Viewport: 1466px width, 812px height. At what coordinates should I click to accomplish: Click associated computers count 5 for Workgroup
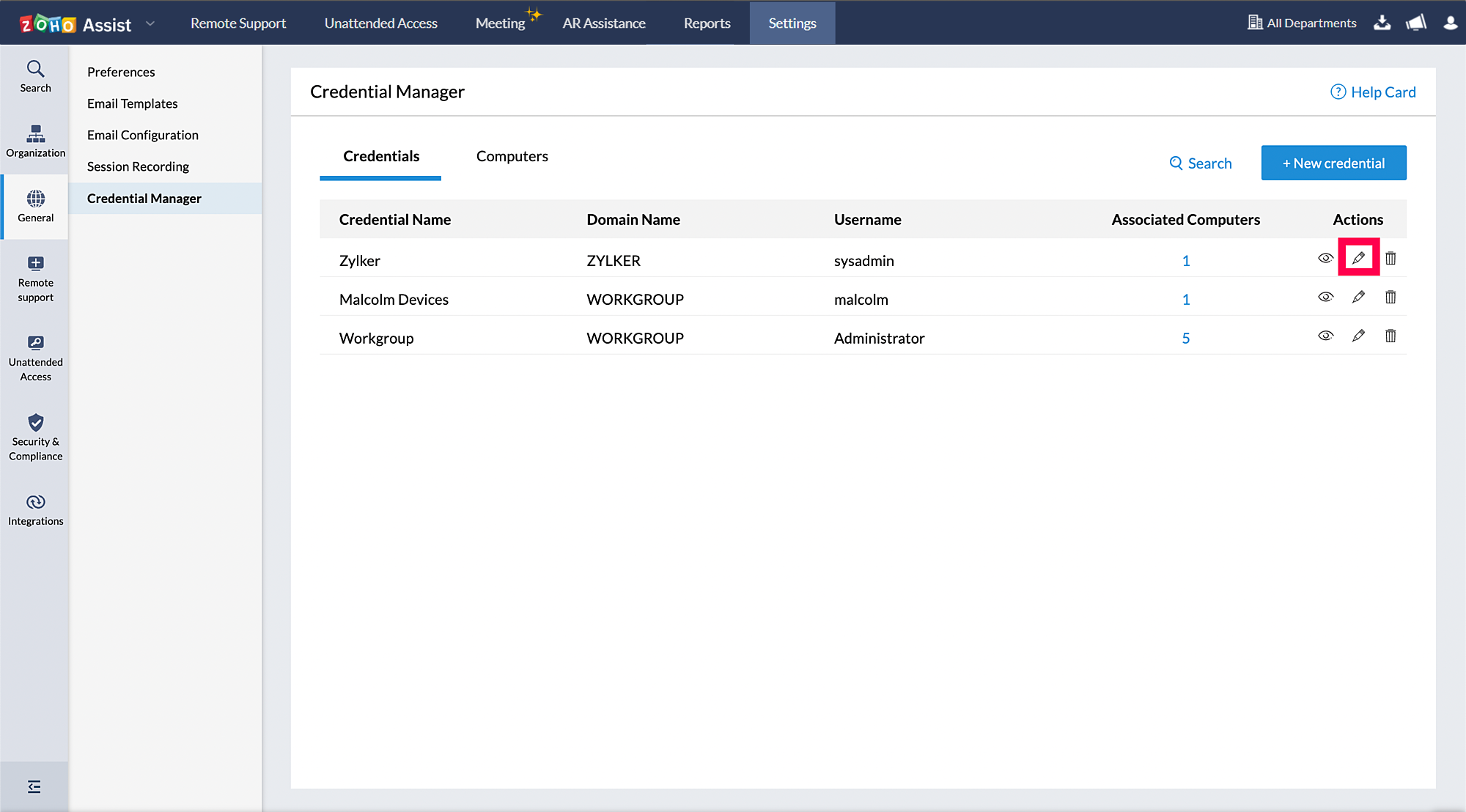click(1185, 339)
